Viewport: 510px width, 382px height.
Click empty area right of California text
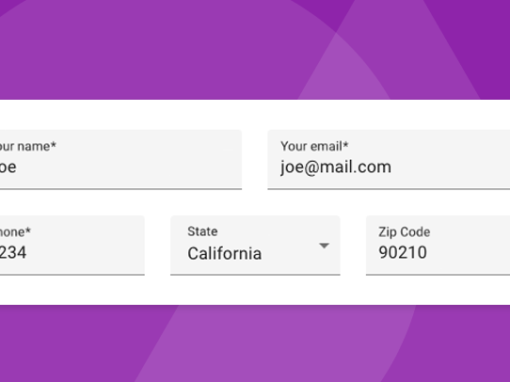click(290, 254)
